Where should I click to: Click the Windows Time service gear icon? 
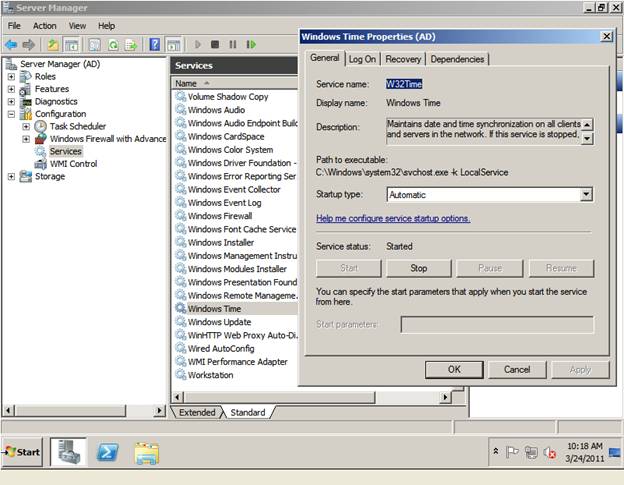coord(181,308)
